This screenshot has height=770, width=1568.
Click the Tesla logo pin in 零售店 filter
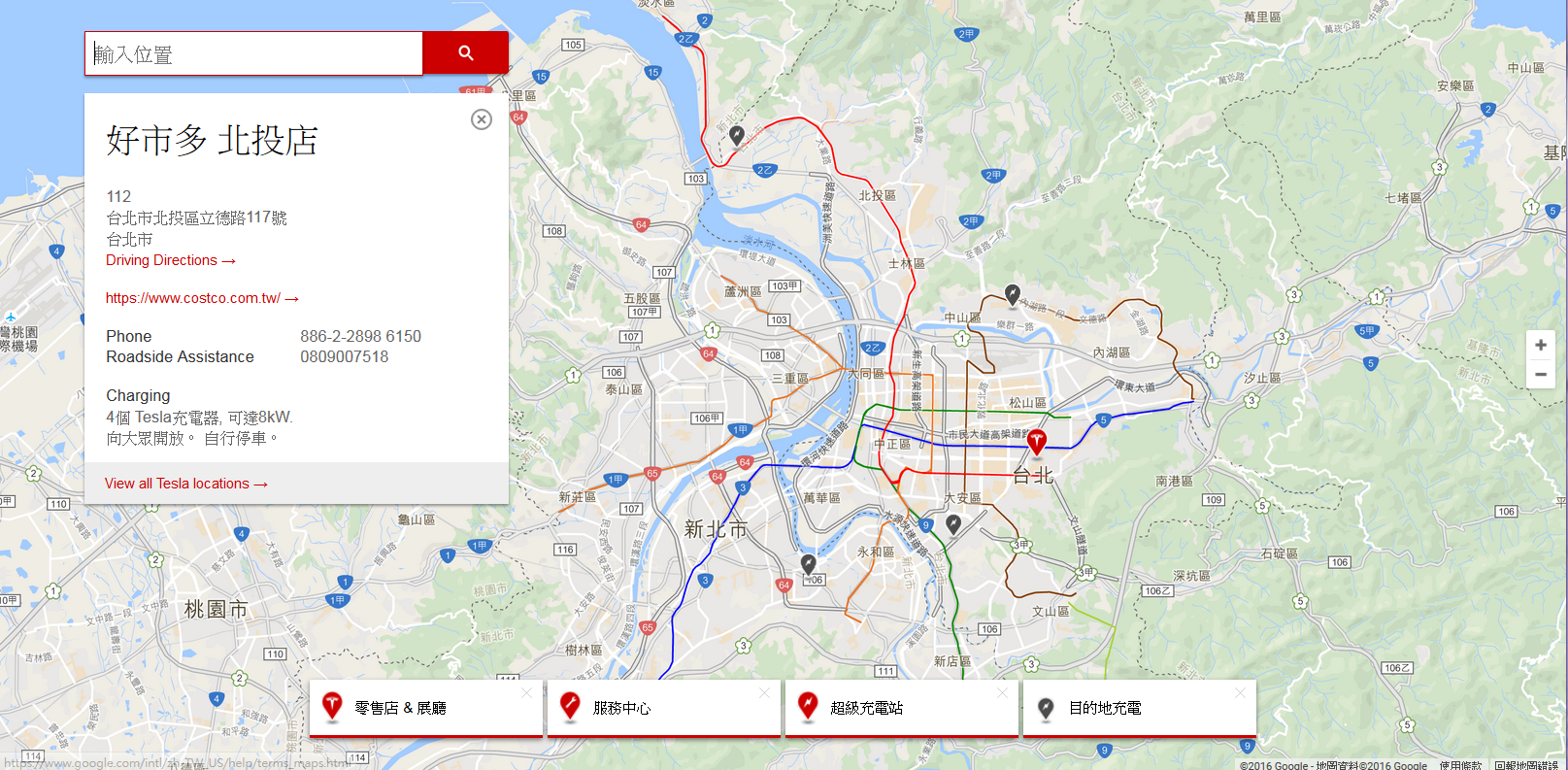pos(332,707)
